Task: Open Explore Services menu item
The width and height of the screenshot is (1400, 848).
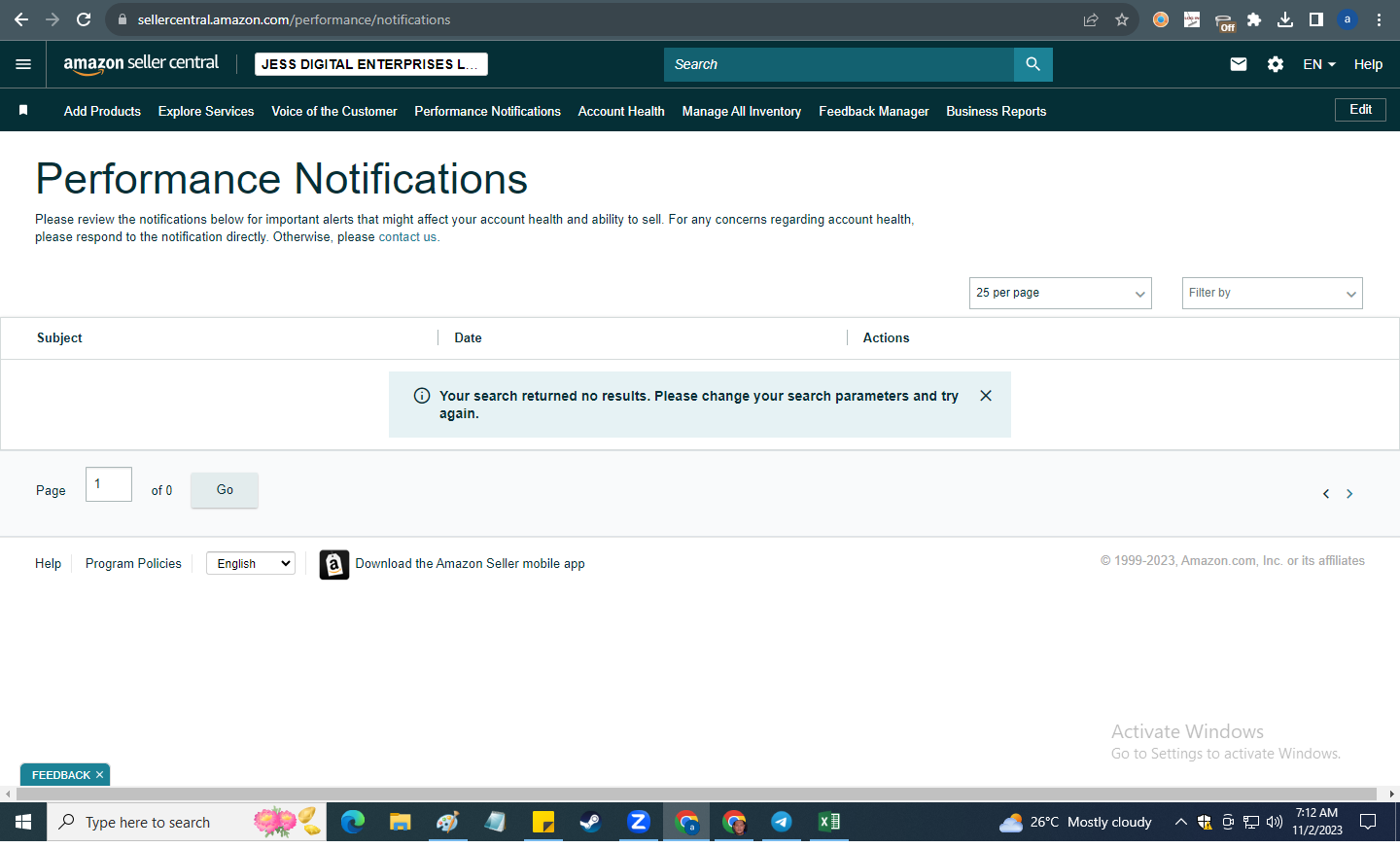Action: pos(206,111)
